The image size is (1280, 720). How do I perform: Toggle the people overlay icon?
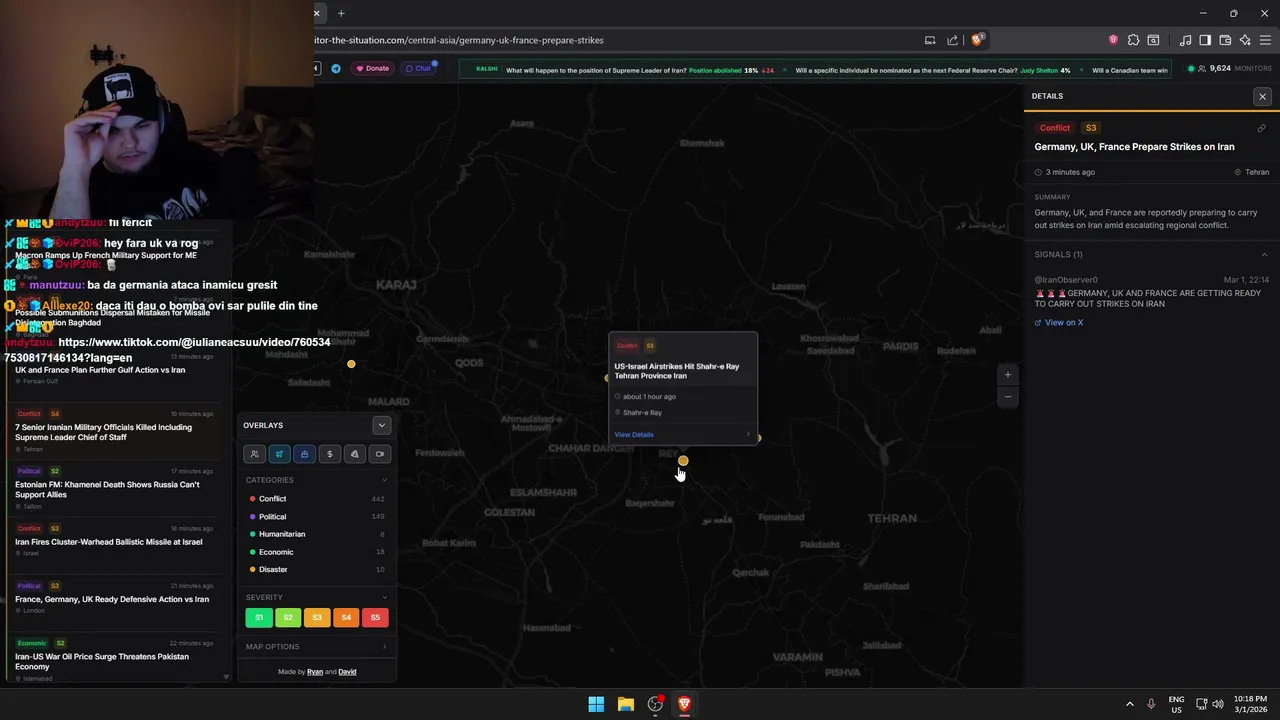(x=254, y=454)
